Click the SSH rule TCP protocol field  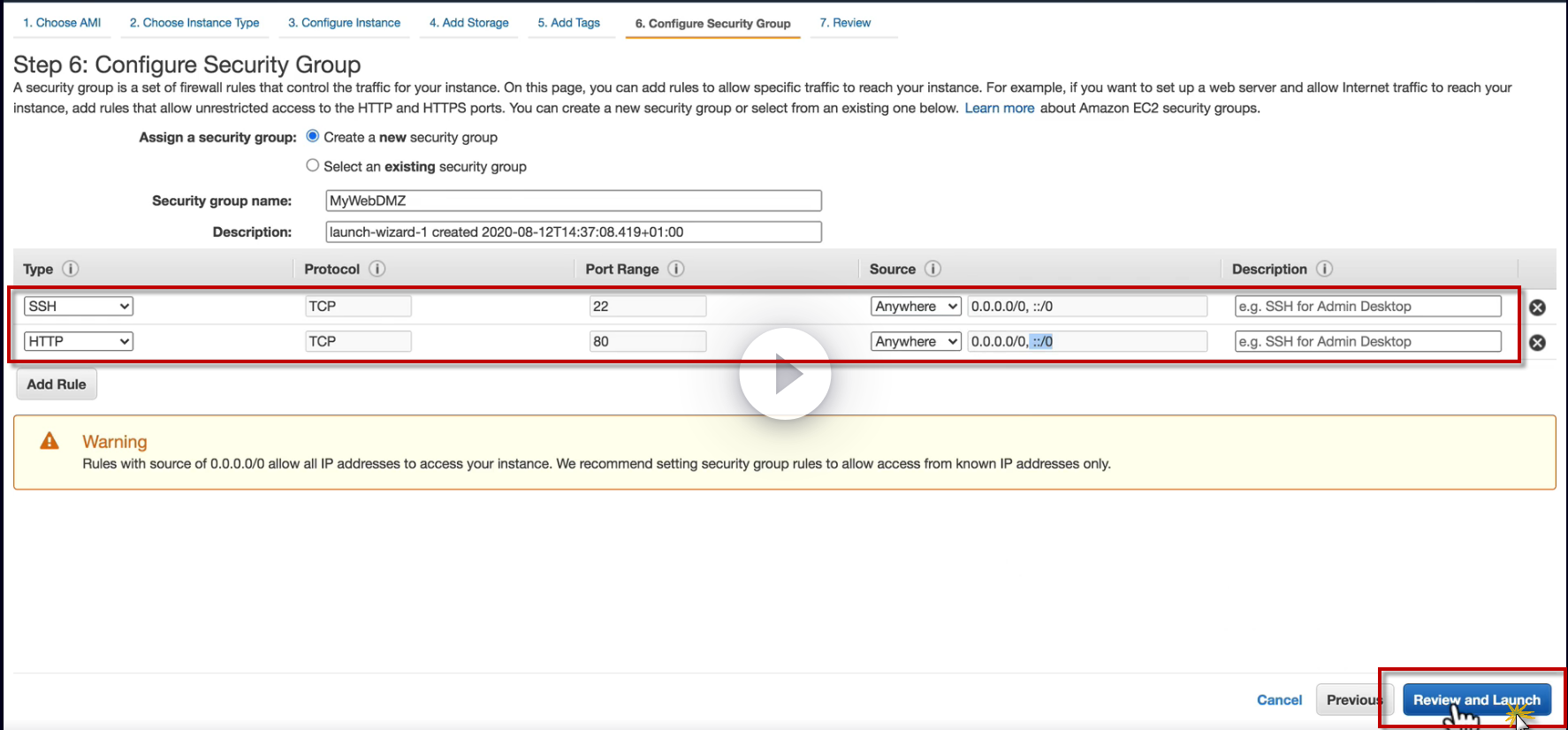(358, 306)
